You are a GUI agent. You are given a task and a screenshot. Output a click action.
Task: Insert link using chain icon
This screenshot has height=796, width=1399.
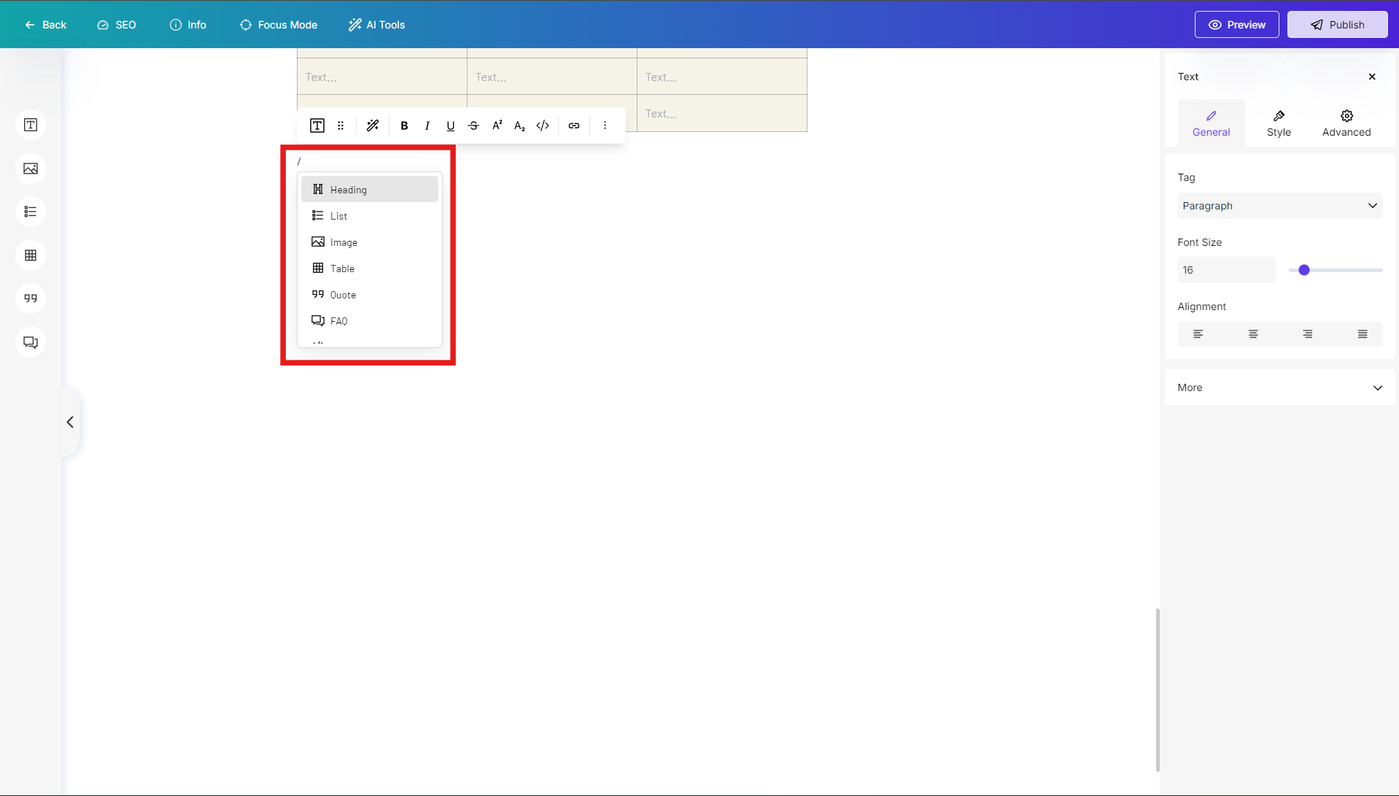pyautogui.click(x=574, y=126)
